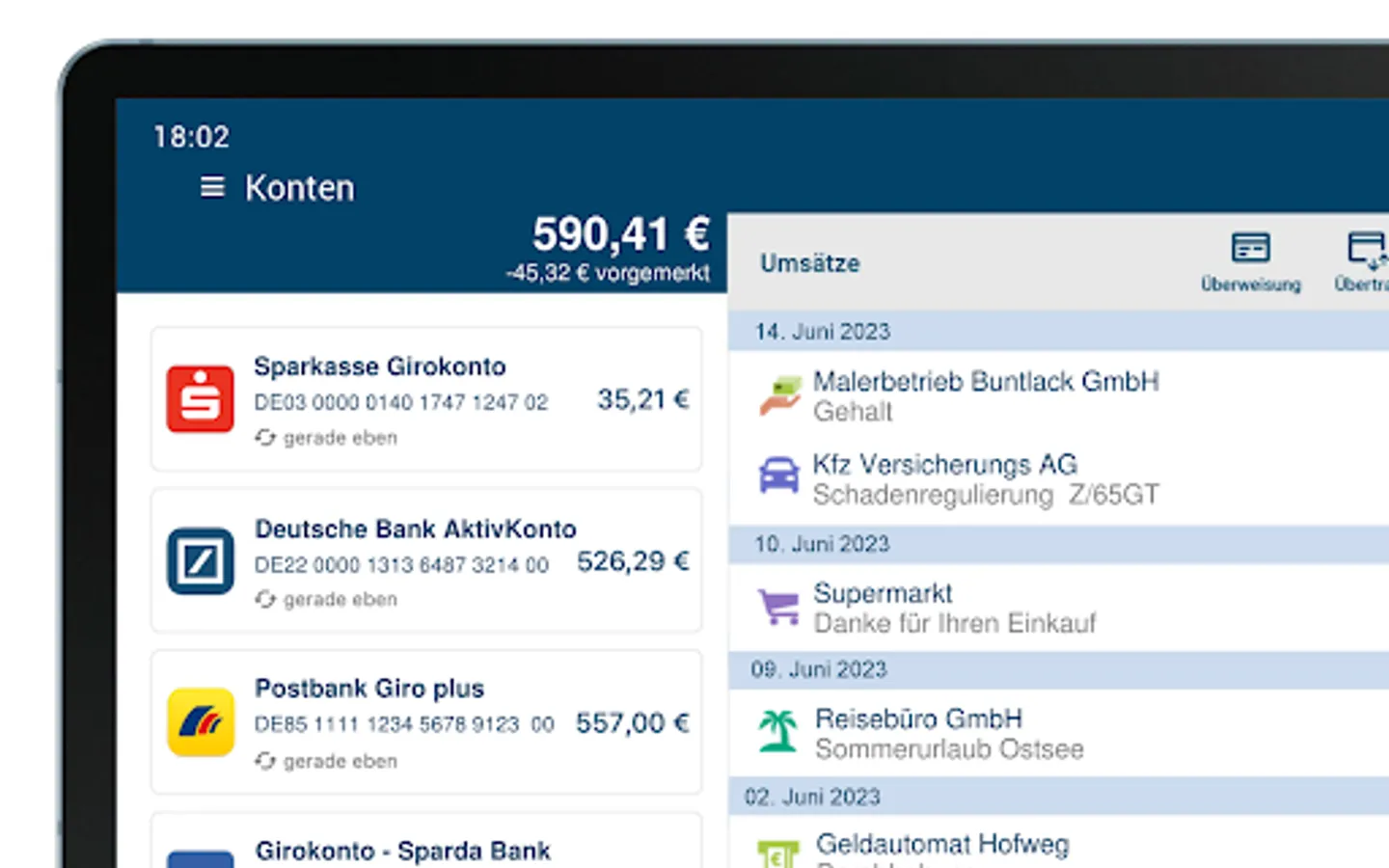Click the Deutsche Bank balance 526,29 €
Screen dimensions: 1389x868
pos(634,561)
